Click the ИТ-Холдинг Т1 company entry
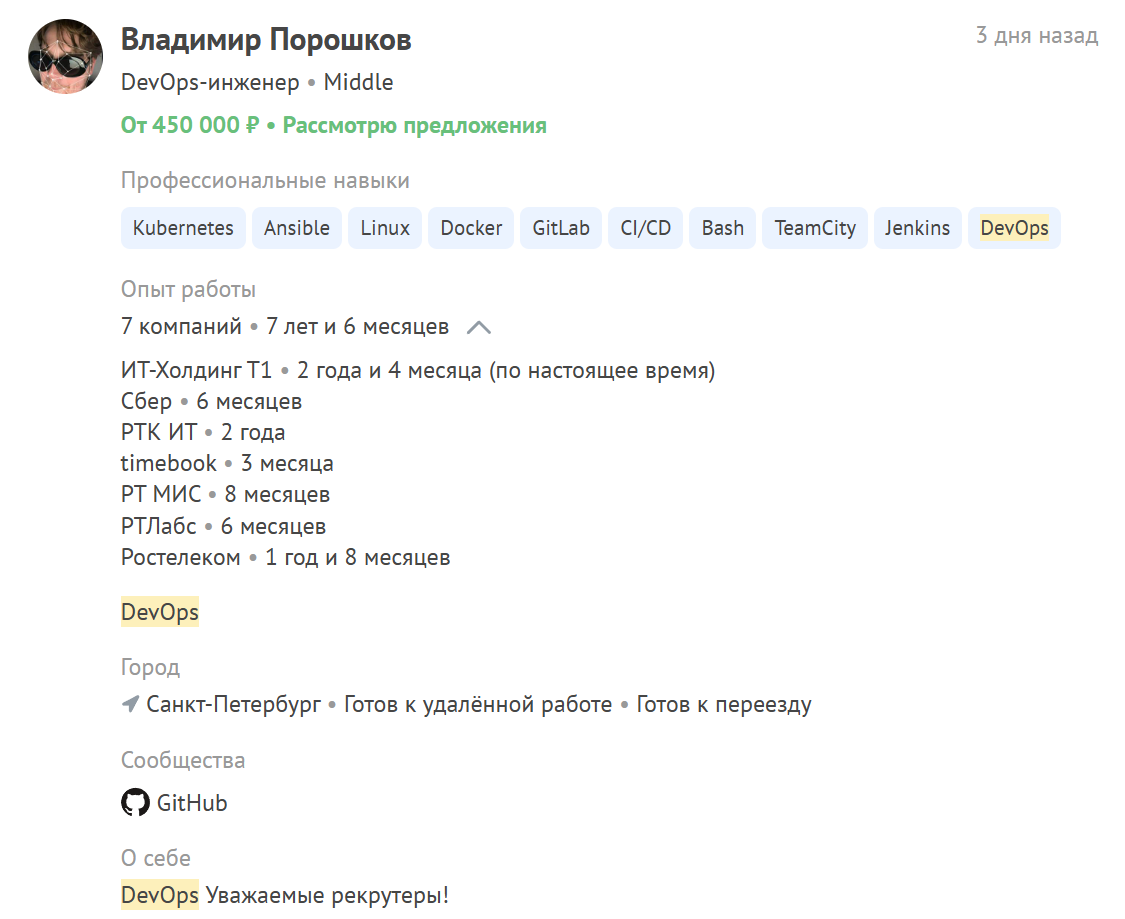 click(x=196, y=371)
